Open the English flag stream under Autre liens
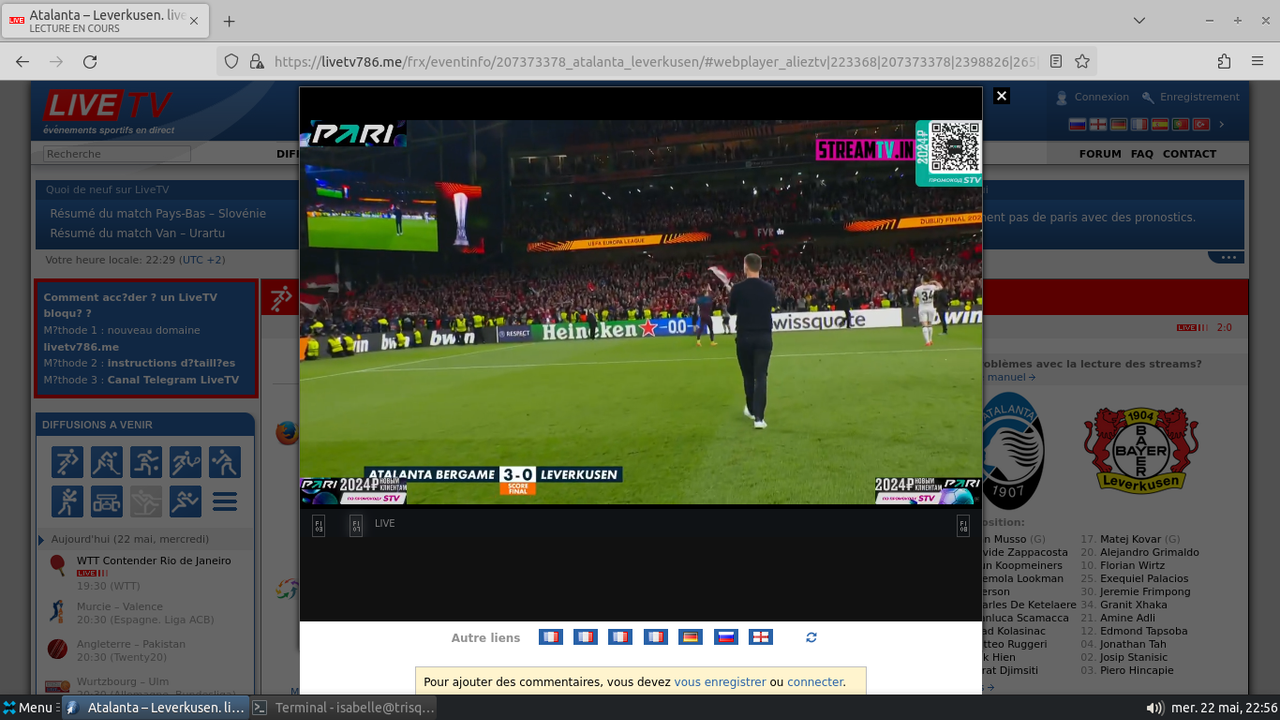1280x720 pixels. (x=761, y=637)
